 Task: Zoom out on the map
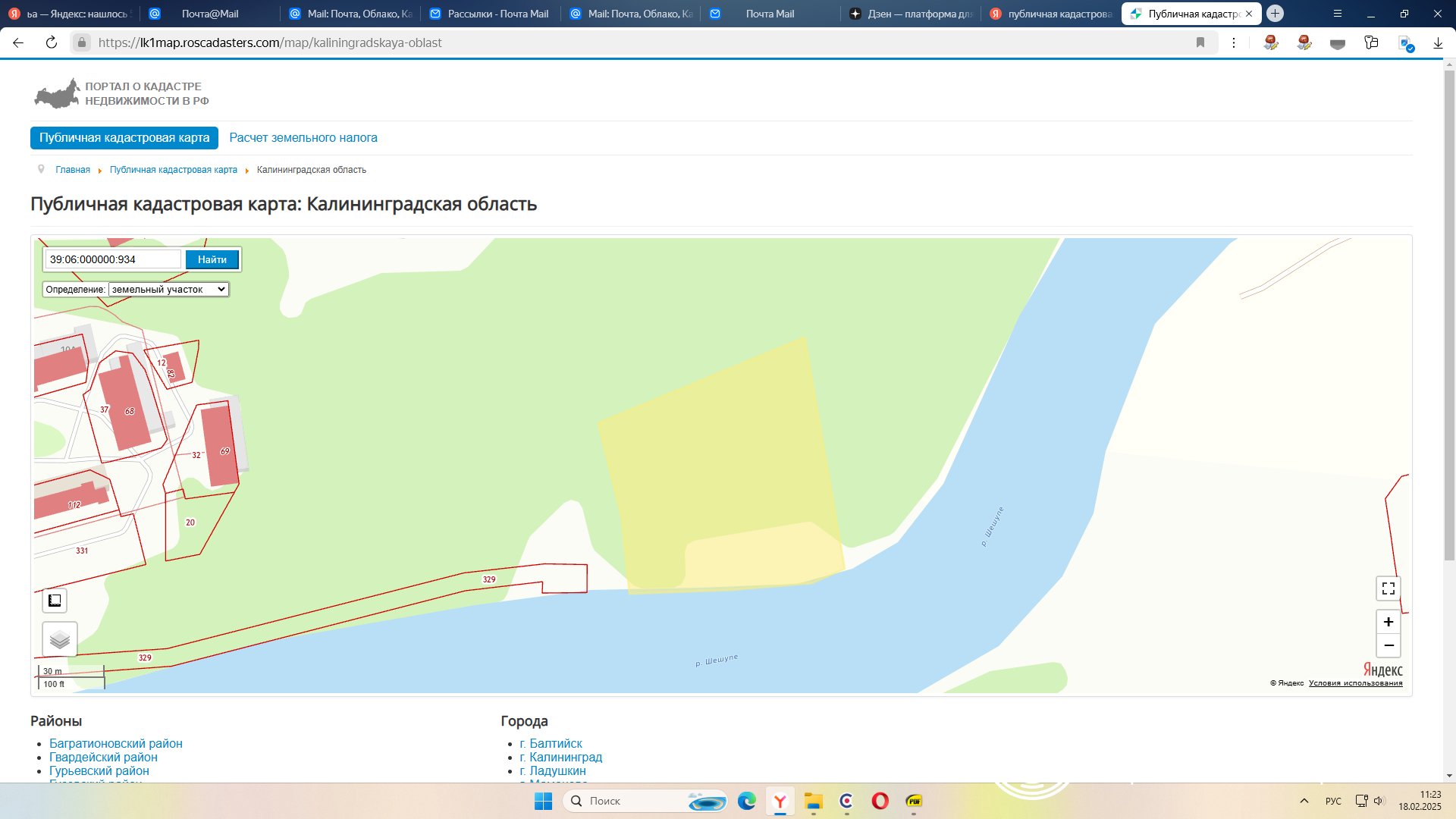1388,645
